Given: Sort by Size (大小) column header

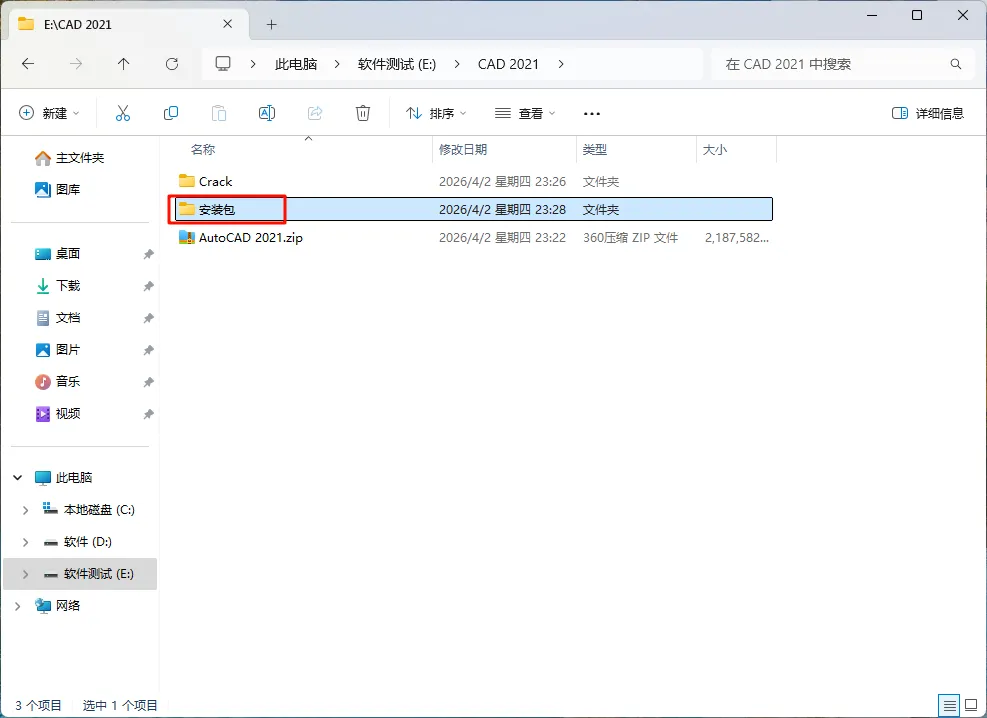Looking at the screenshot, I should [x=714, y=150].
